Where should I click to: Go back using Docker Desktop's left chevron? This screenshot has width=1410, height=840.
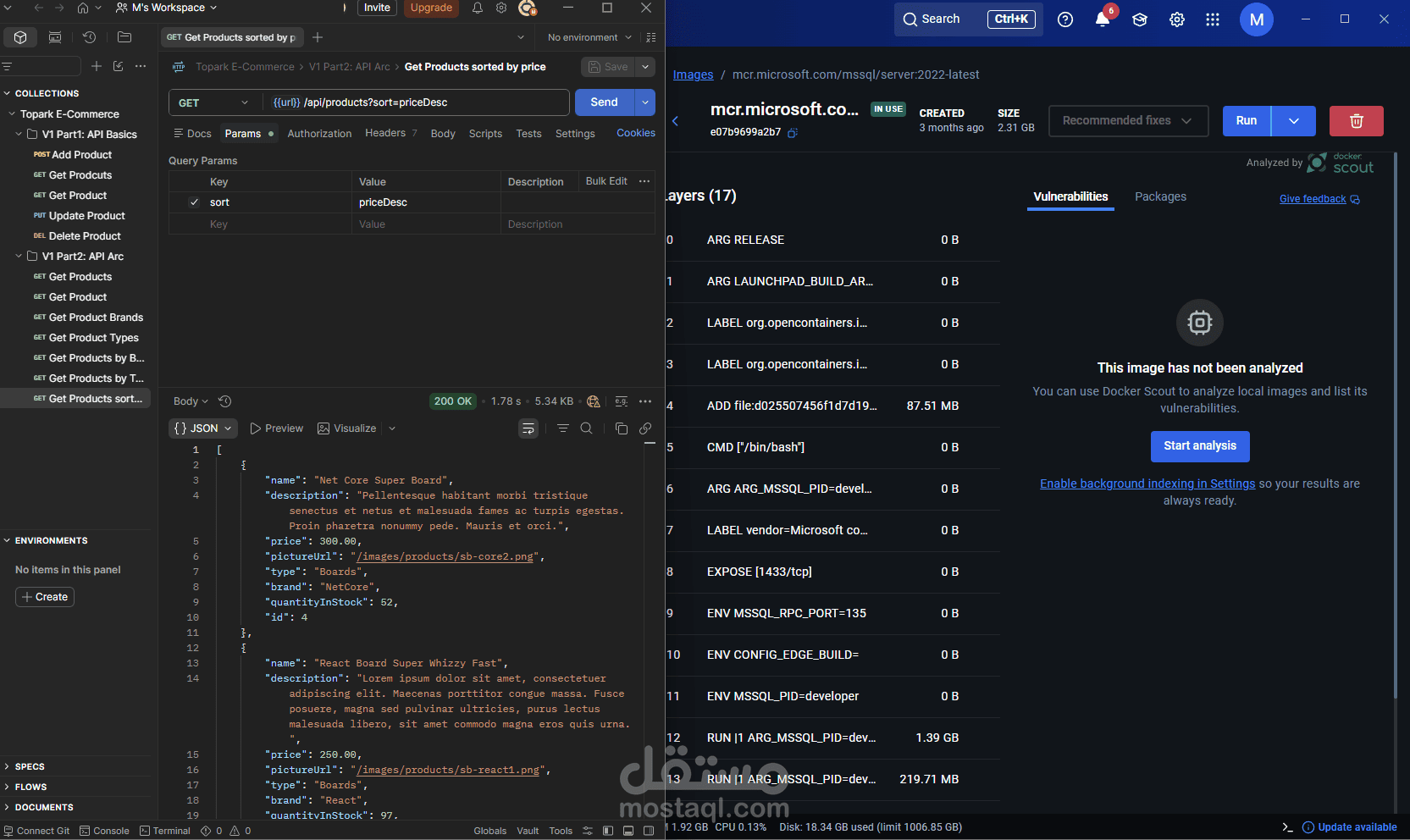point(676,121)
